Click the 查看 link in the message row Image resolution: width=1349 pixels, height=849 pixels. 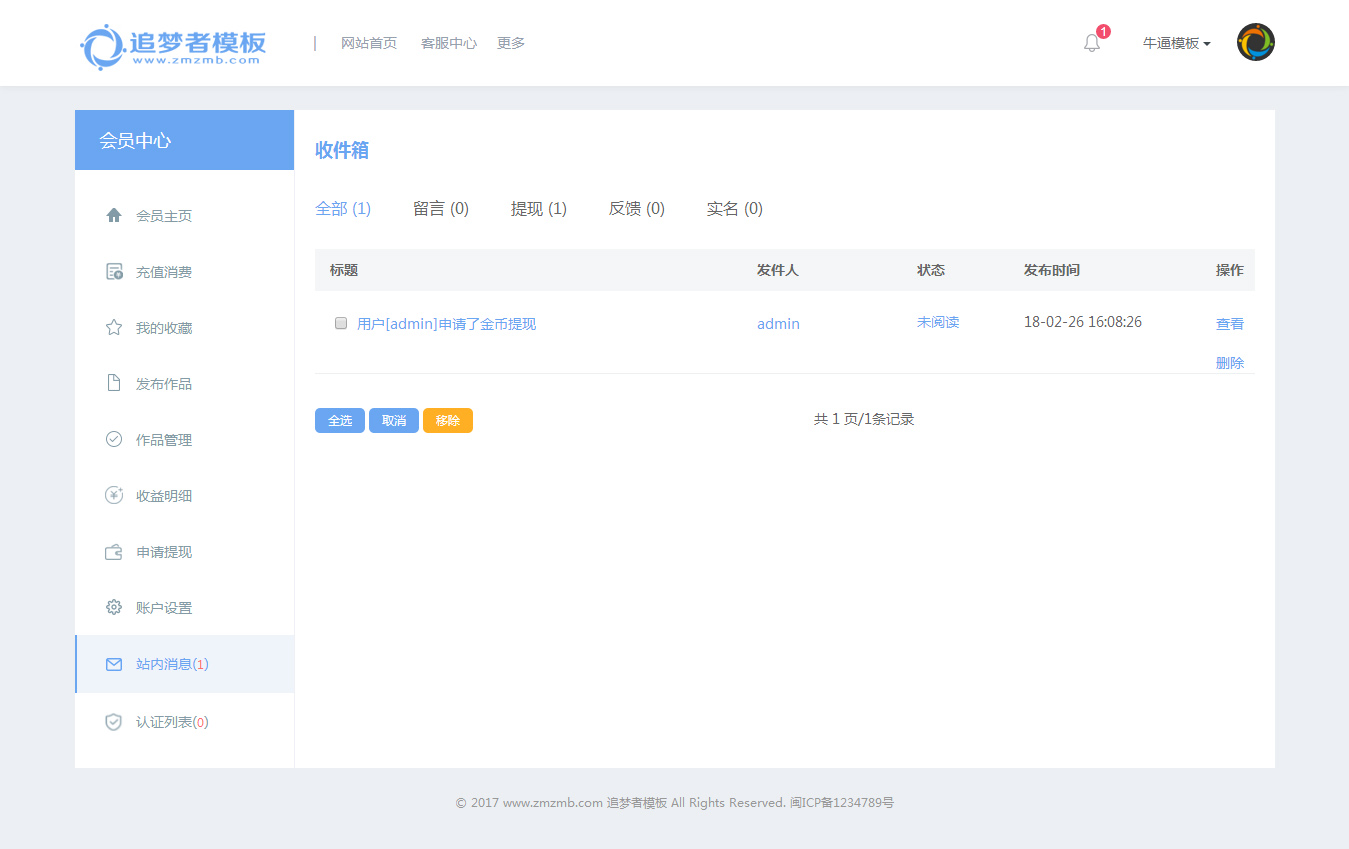point(1229,324)
